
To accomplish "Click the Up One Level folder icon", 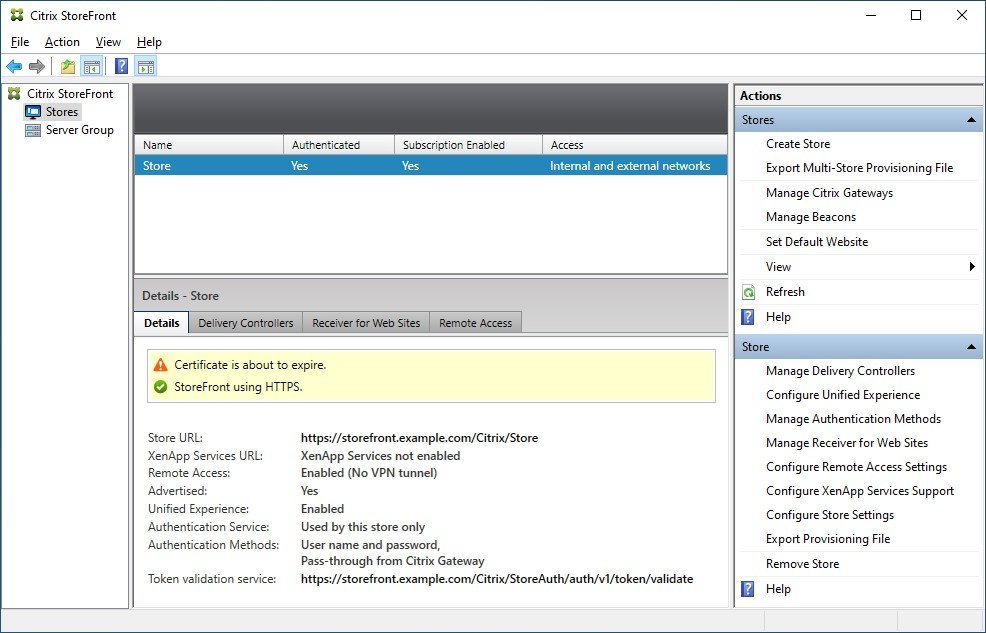I will [x=68, y=67].
